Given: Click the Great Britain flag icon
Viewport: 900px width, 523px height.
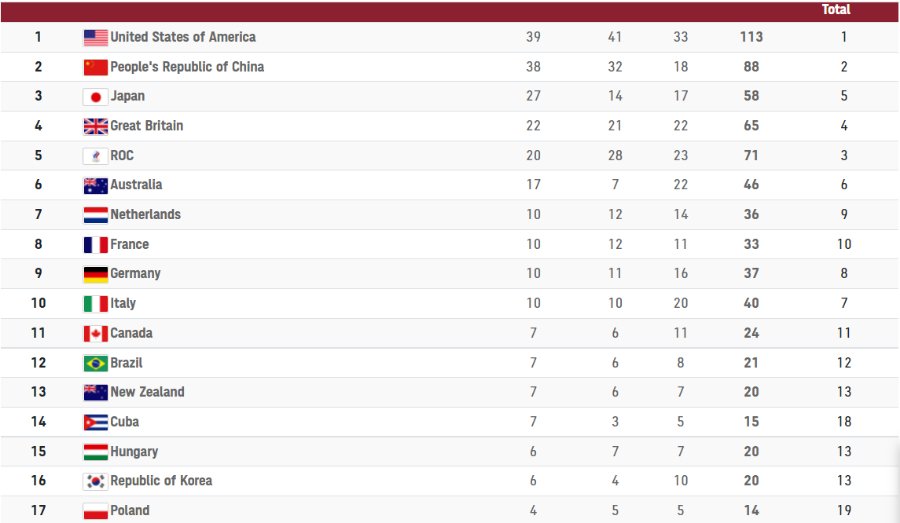Looking at the screenshot, I should (x=95, y=126).
